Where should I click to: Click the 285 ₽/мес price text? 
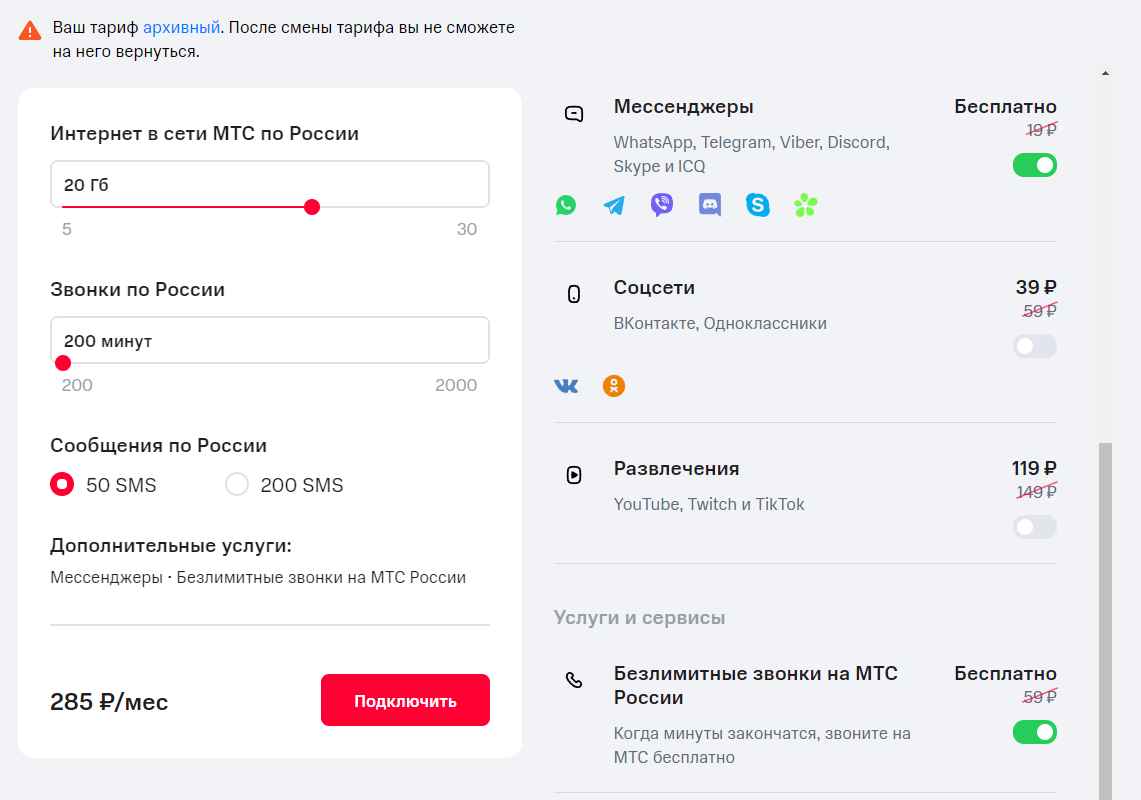[109, 702]
